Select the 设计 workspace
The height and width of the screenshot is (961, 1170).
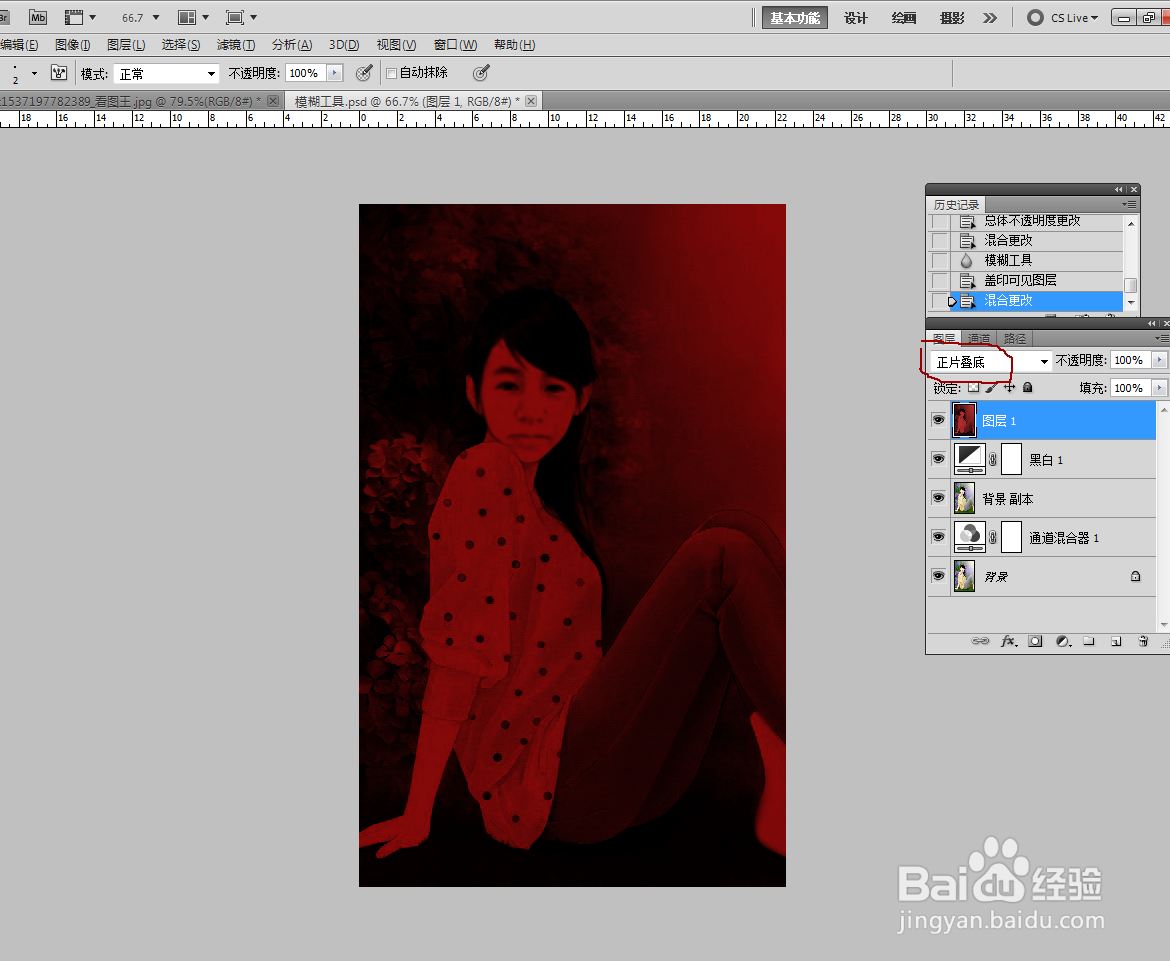coord(855,18)
